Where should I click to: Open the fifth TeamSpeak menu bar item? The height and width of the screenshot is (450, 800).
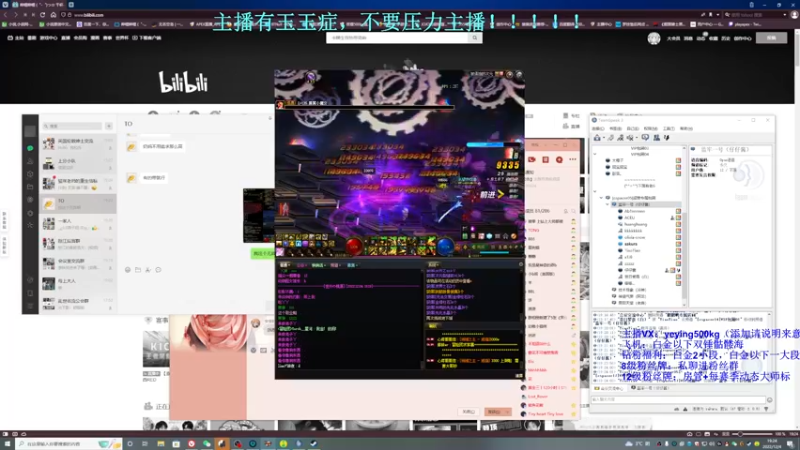click(669, 129)
